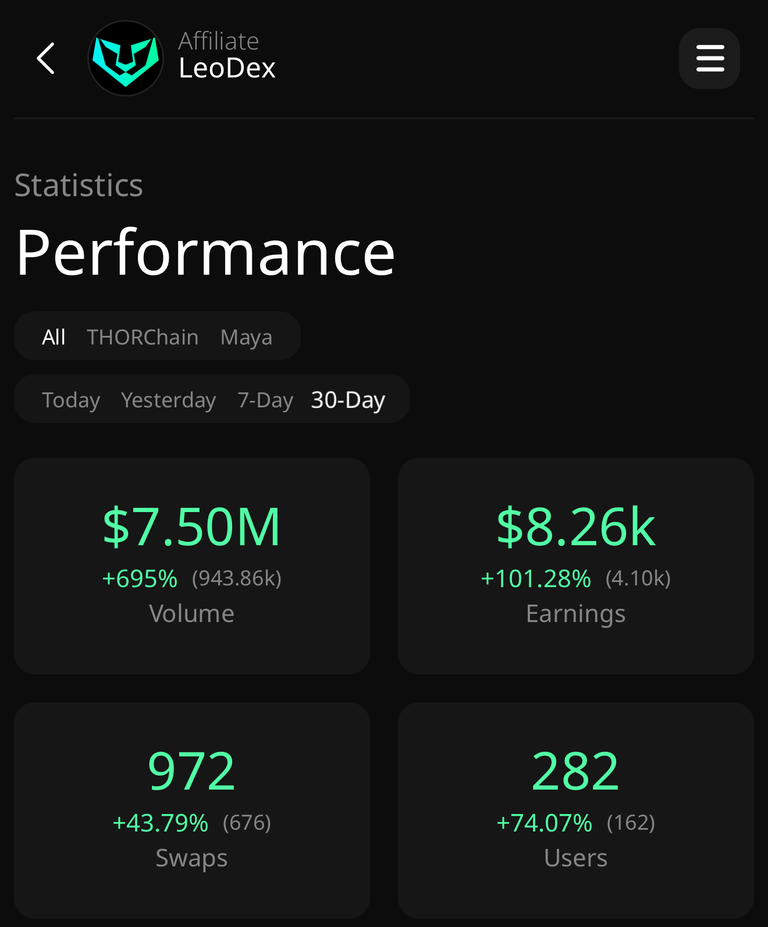Show Today's performance
Screen dimensions: 768x927
pyautogui.click(x=70, y=400)
